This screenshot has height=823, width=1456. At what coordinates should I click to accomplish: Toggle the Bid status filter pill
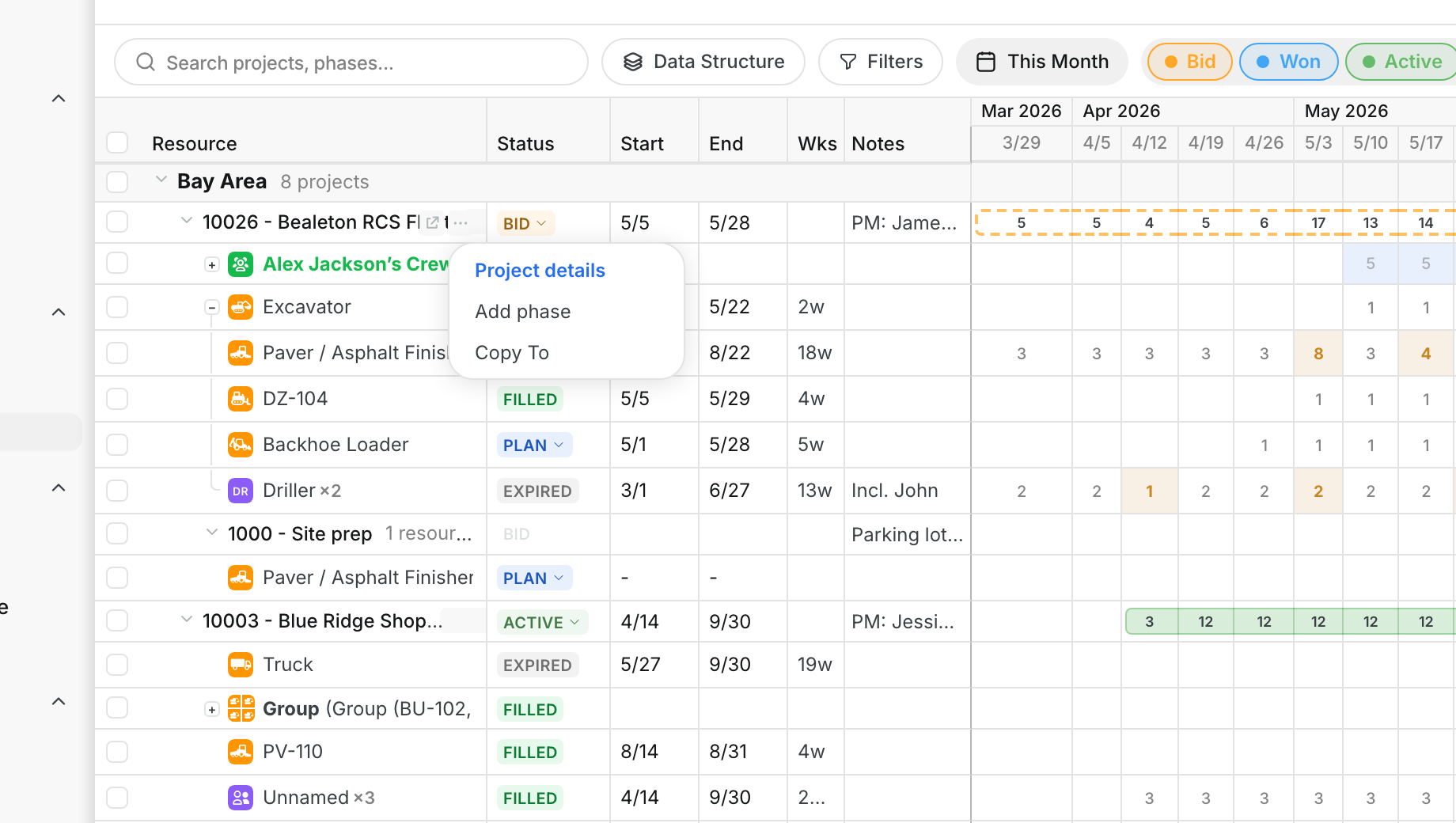pos(1190,62)
